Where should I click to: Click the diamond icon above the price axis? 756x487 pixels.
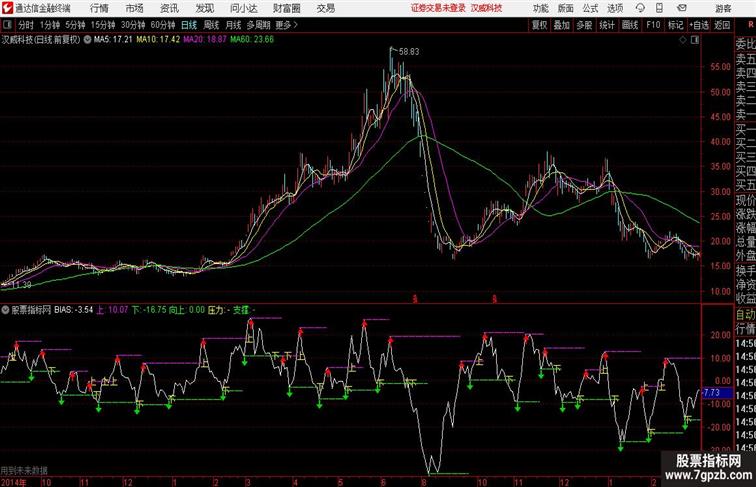click(683, 40)
